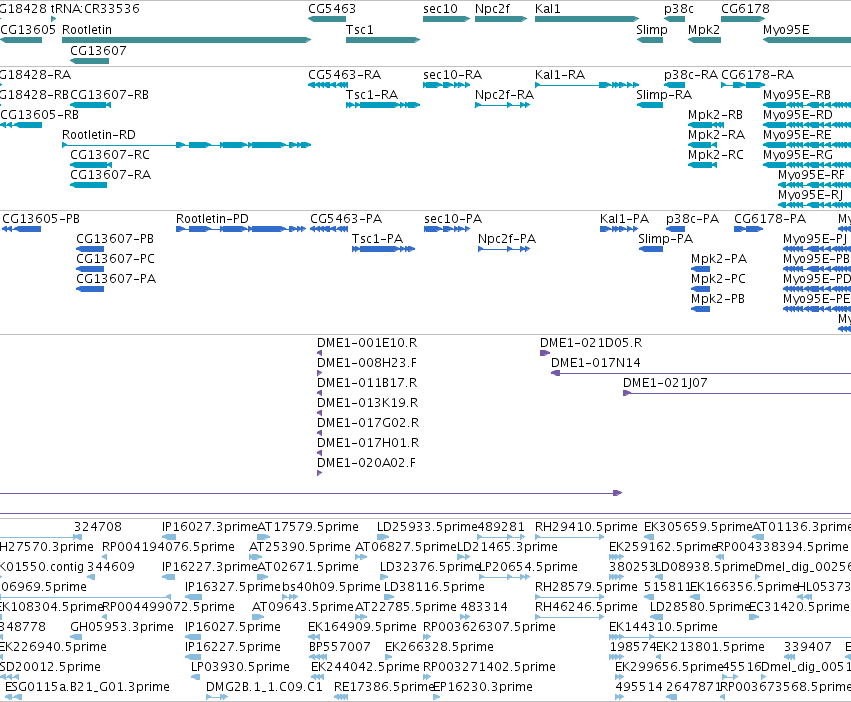Select the CG6178 gene feature

(x=743, y=19)
